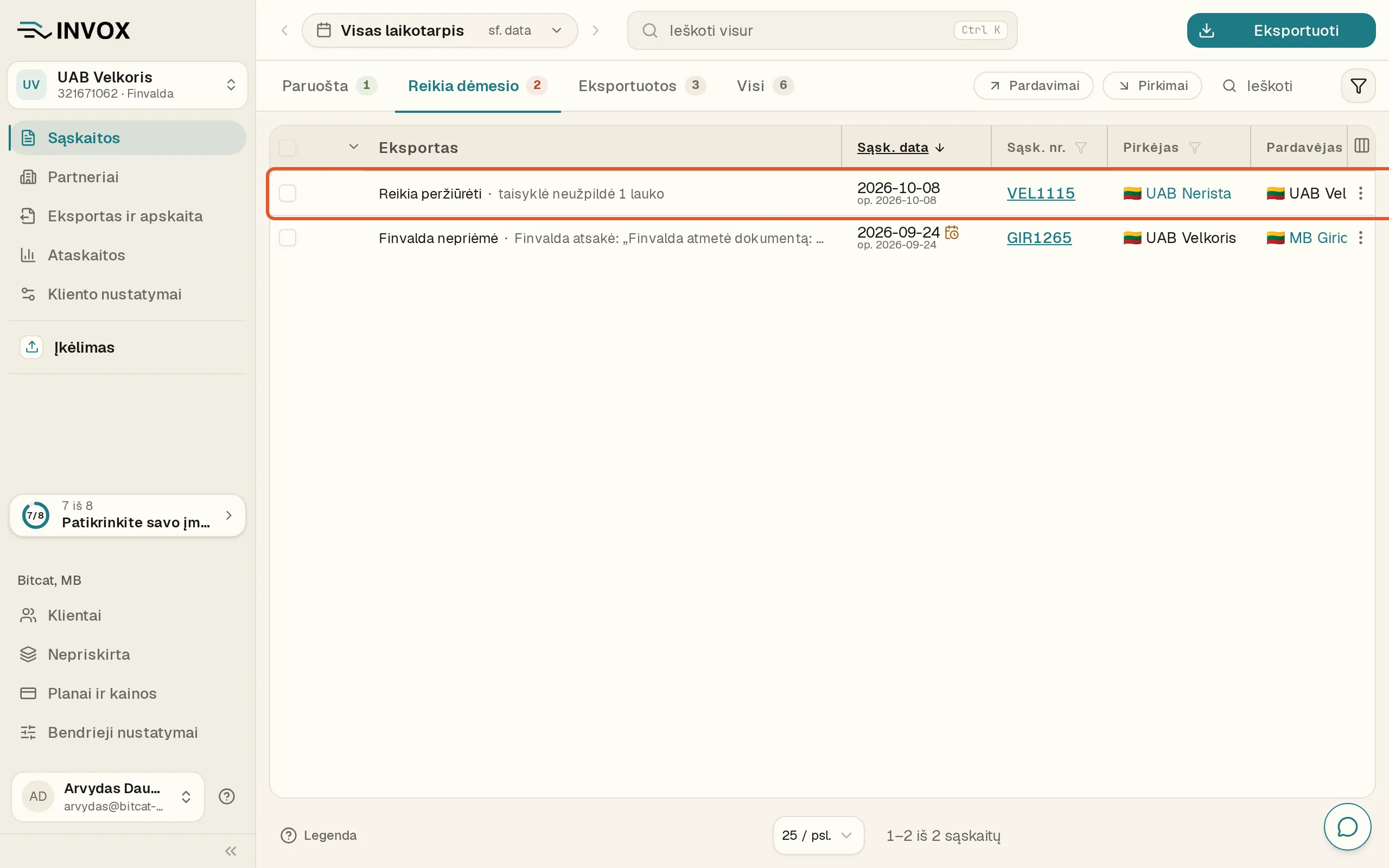Tick checkbox for the Finvalda nepriėmė row
The height and width of the screenshot is (868, 1389).
(x=288, y=238)
